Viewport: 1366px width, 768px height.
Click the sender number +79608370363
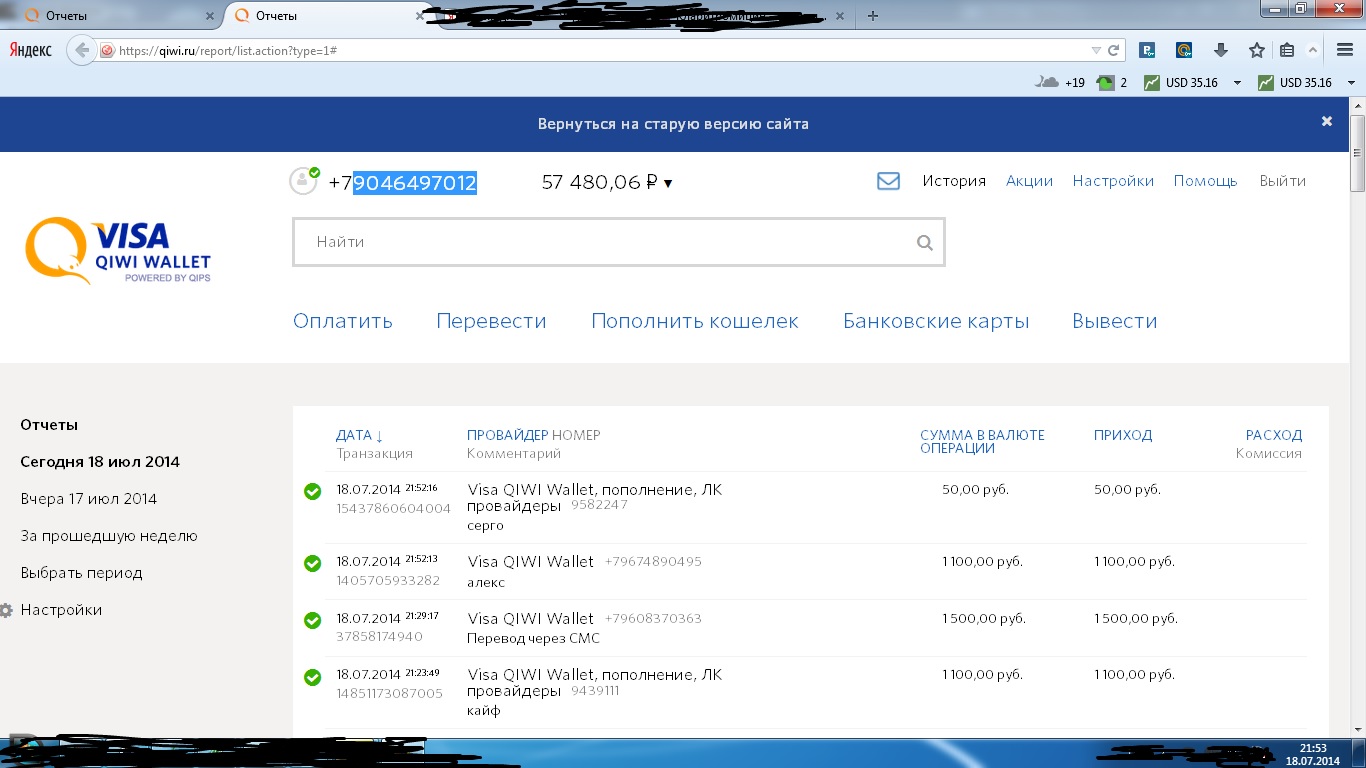(653, 619)
